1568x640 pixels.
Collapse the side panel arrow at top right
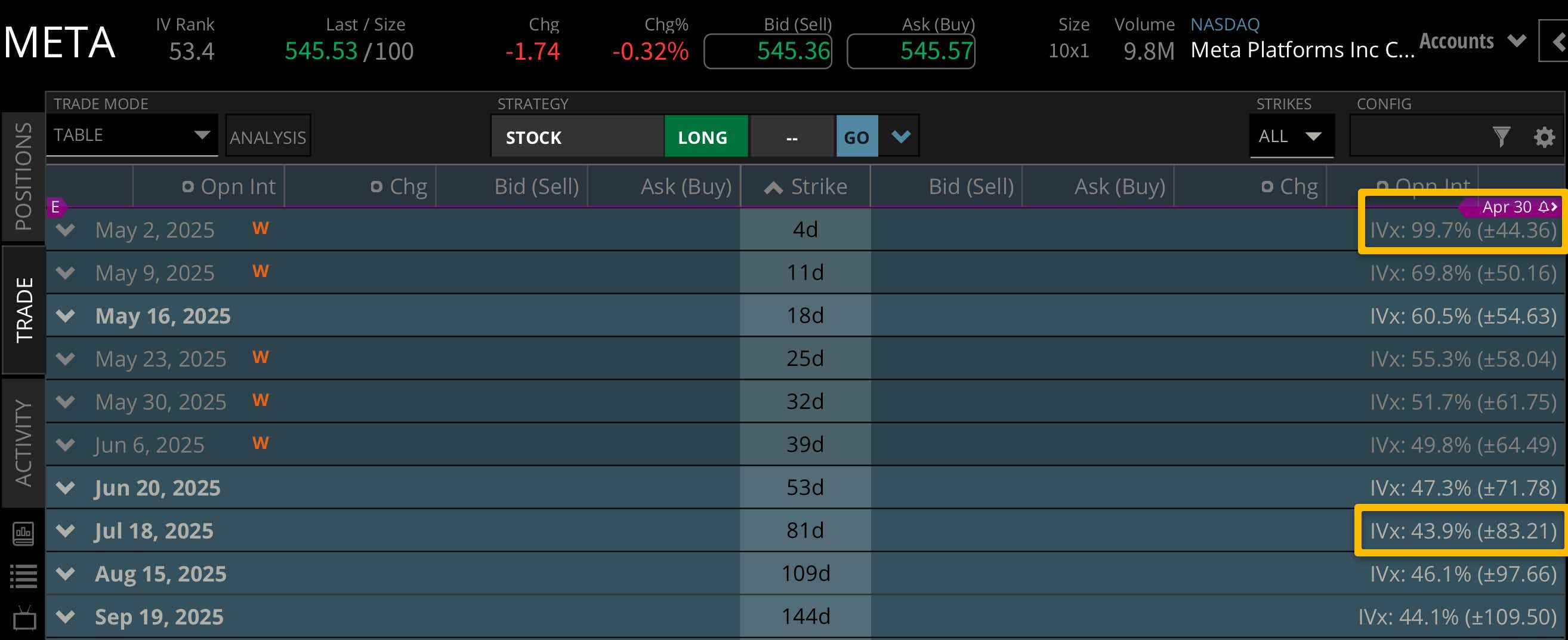point(1557,41)
